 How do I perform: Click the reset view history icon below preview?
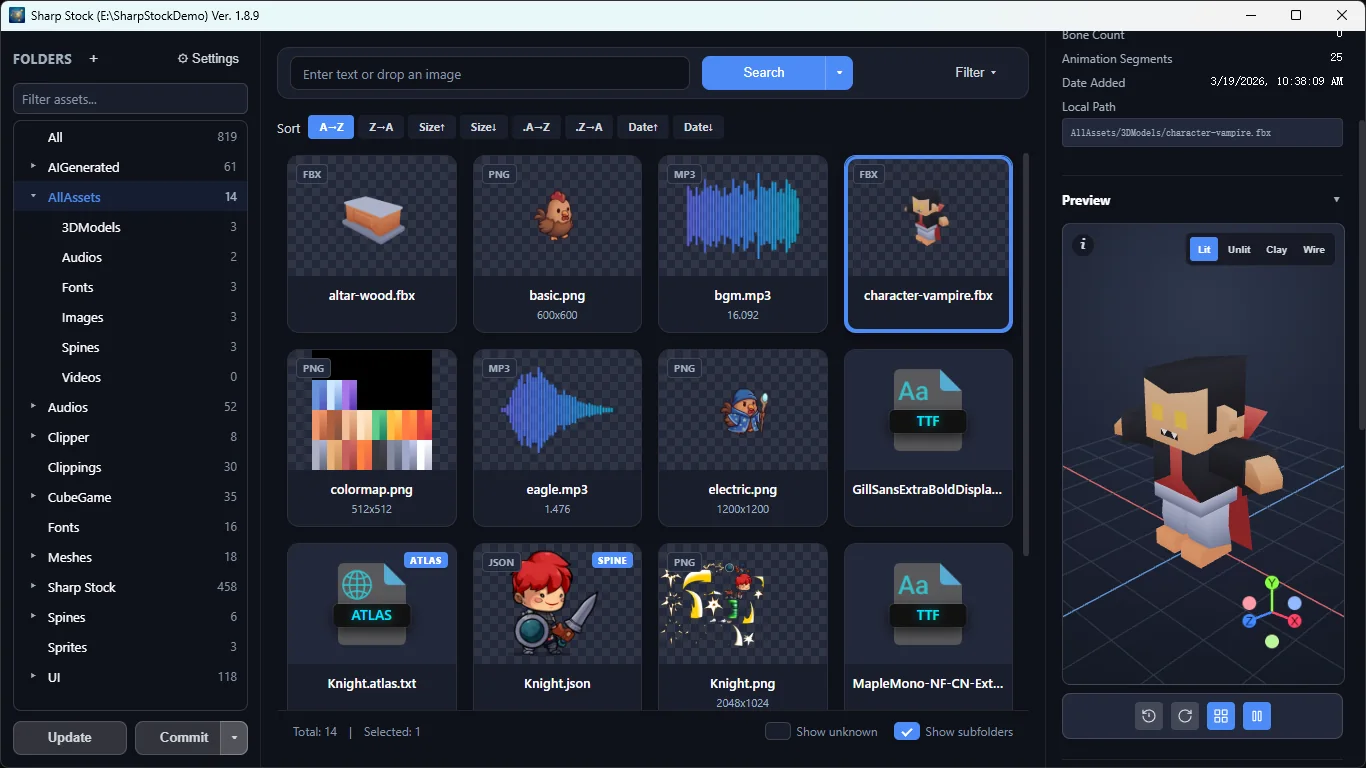click(1149, 716)
